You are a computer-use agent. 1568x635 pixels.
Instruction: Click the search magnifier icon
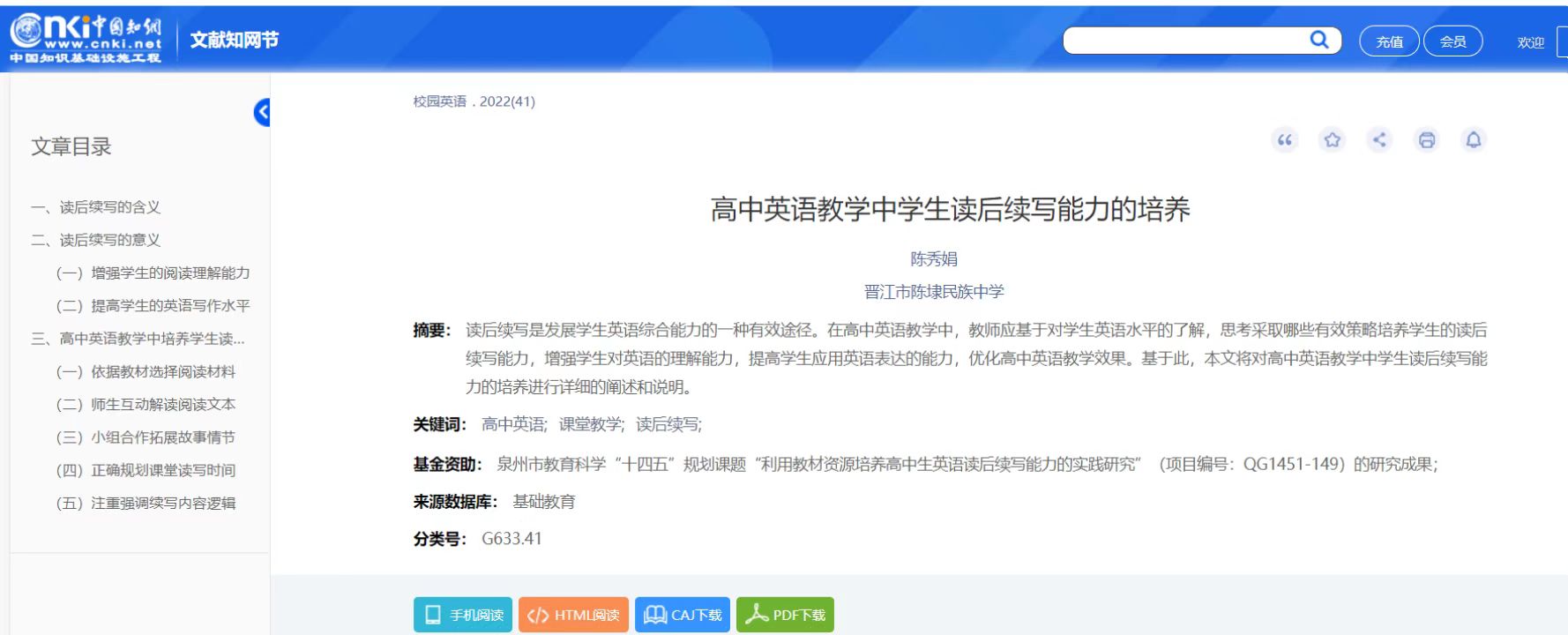pyautogui.click(x=1318, y=40)
